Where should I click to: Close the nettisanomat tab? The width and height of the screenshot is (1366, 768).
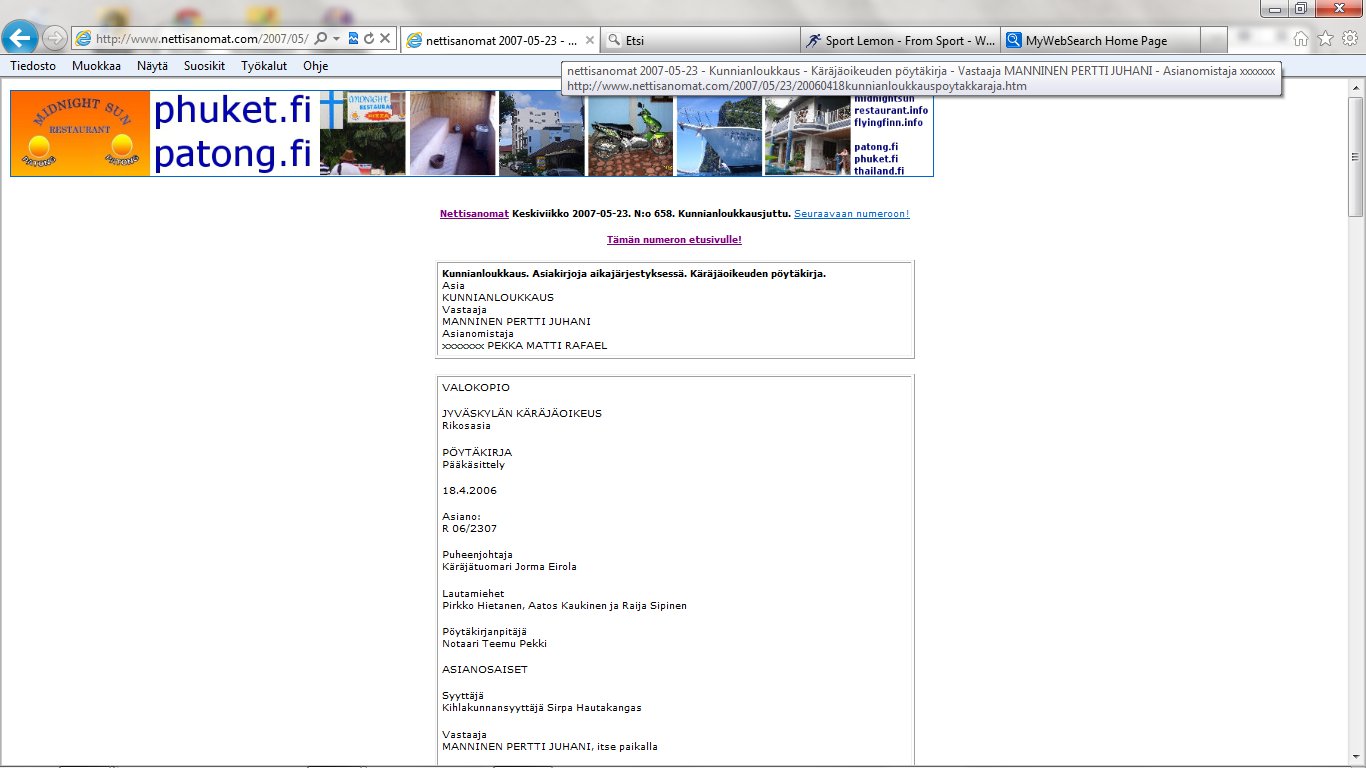pyautogui.click(x=590, y=41)
